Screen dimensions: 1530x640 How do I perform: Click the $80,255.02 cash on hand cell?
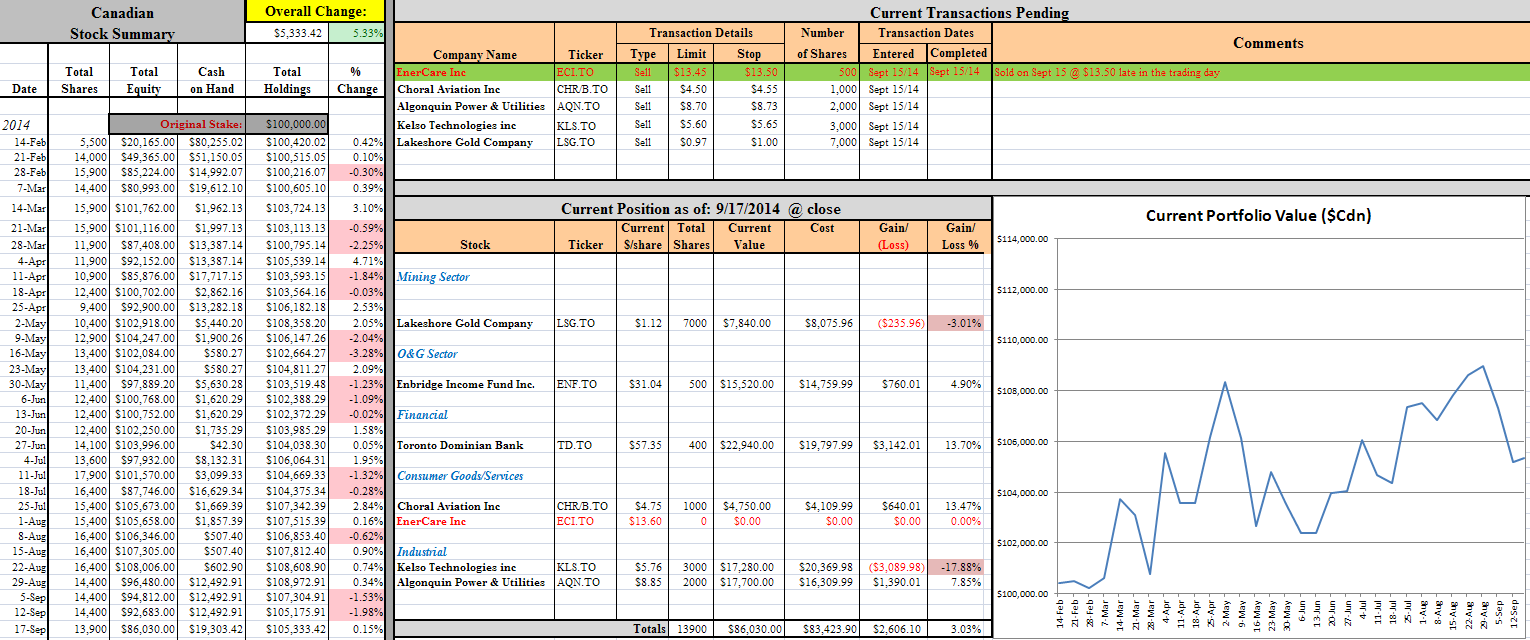[214, 142]
